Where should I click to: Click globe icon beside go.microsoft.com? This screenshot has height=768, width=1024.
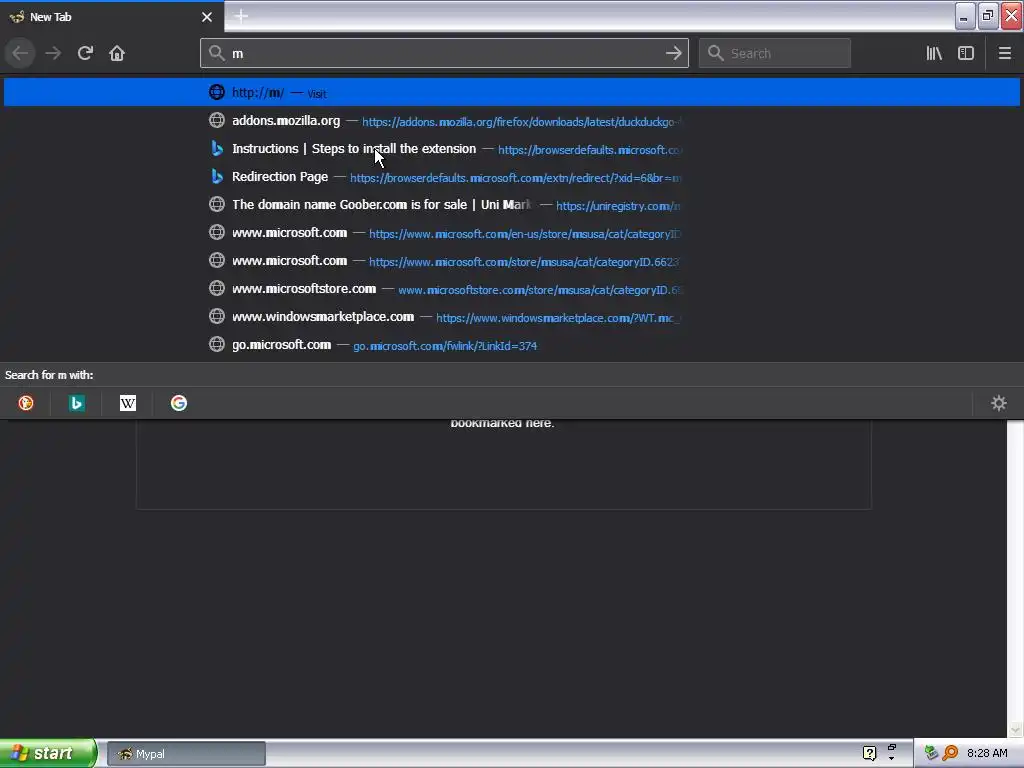point(217,344)
